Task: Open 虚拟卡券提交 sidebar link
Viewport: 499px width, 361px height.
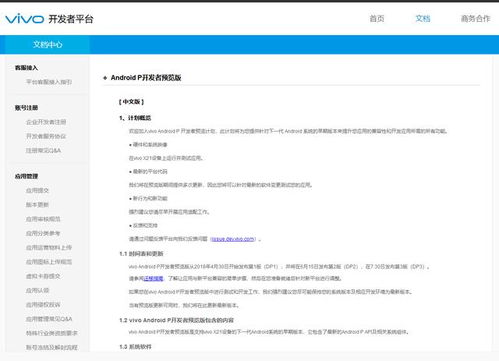Action: click(x=43, y=276)
